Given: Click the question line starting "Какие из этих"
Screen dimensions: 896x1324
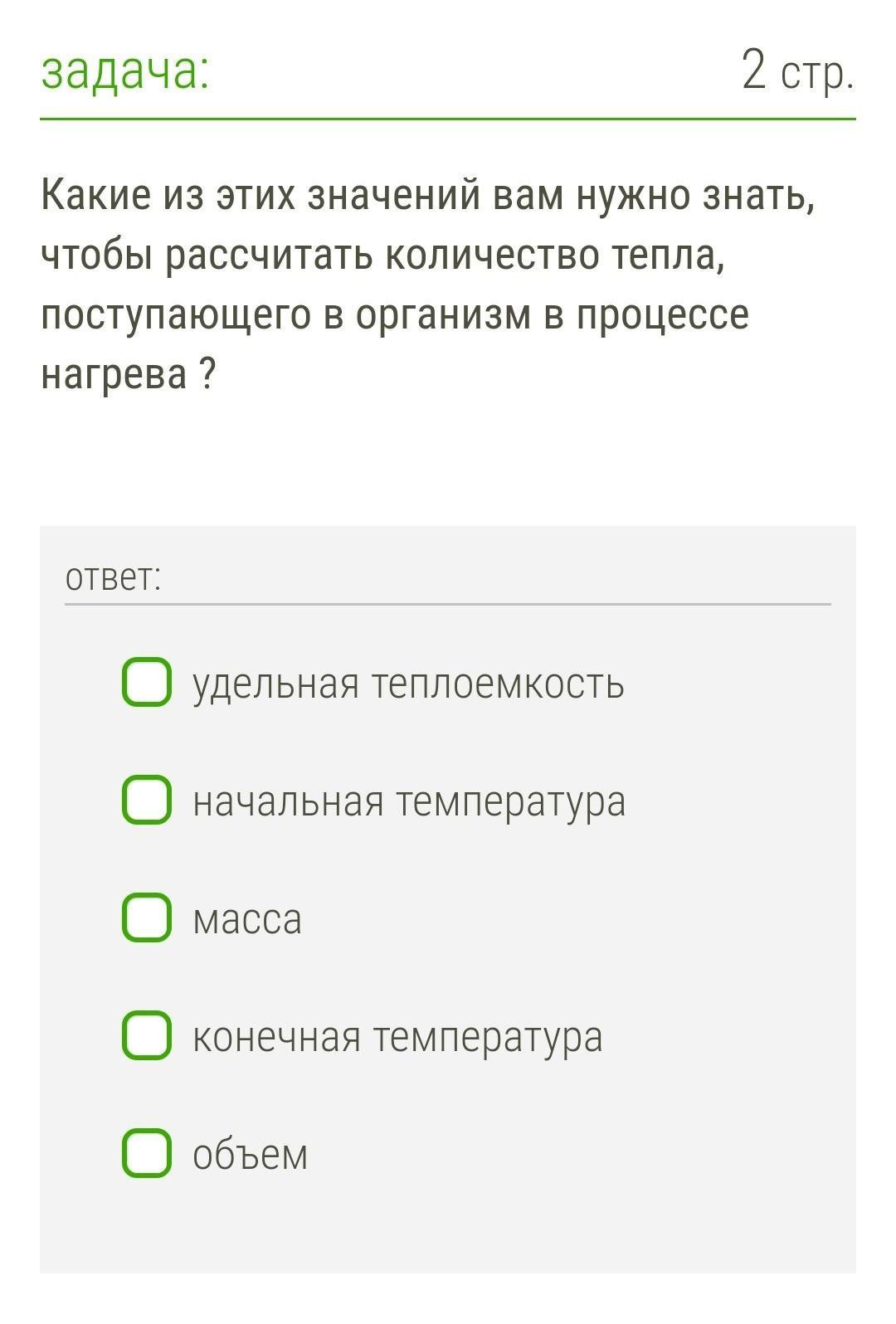Looking at the screenshot, I should pos(427,196).
